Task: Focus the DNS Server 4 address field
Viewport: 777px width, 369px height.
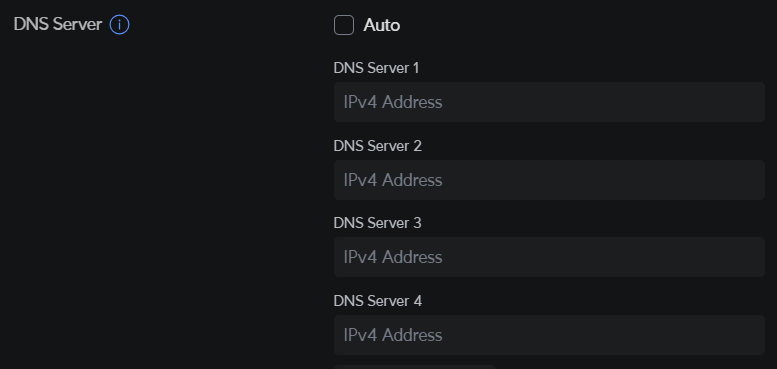Action: (x=549, y=335)
